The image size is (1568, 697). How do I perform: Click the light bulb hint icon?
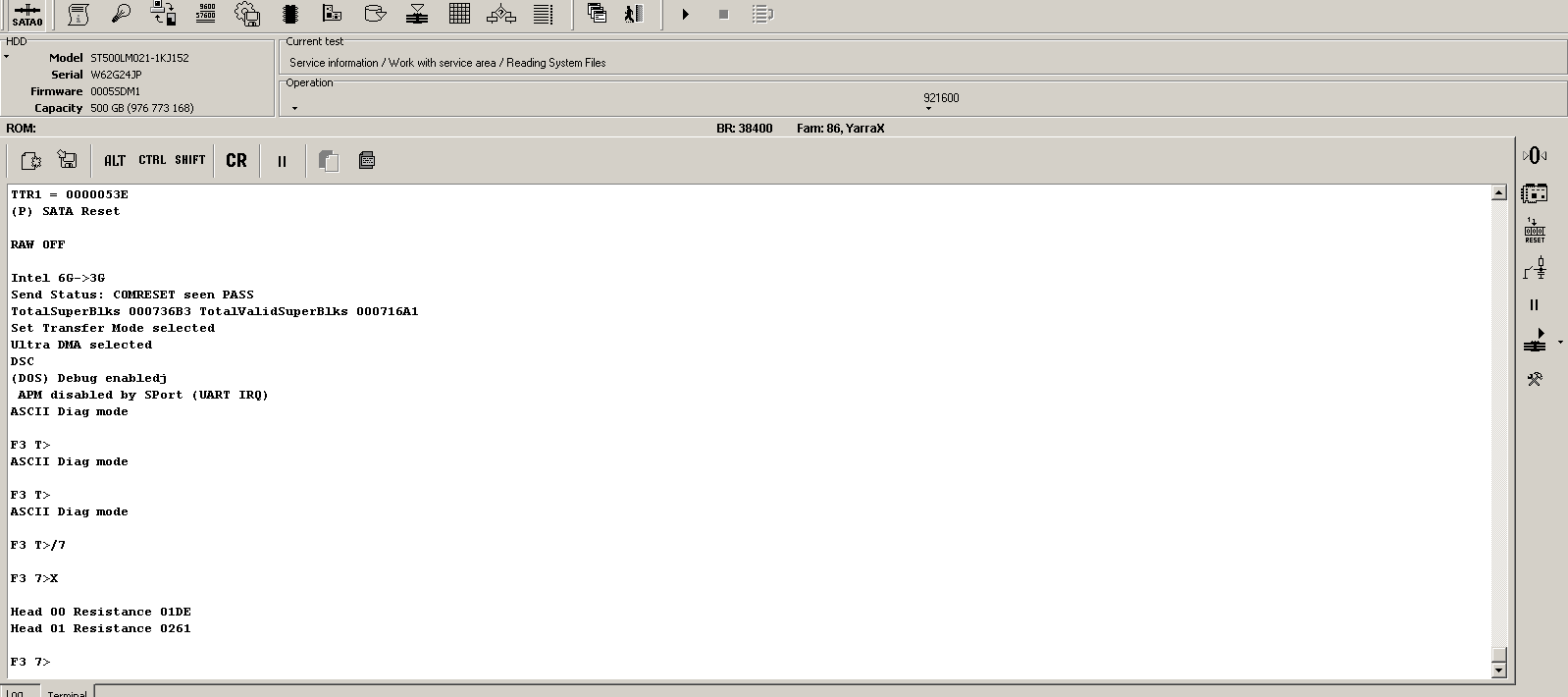(x=121, y=14)
